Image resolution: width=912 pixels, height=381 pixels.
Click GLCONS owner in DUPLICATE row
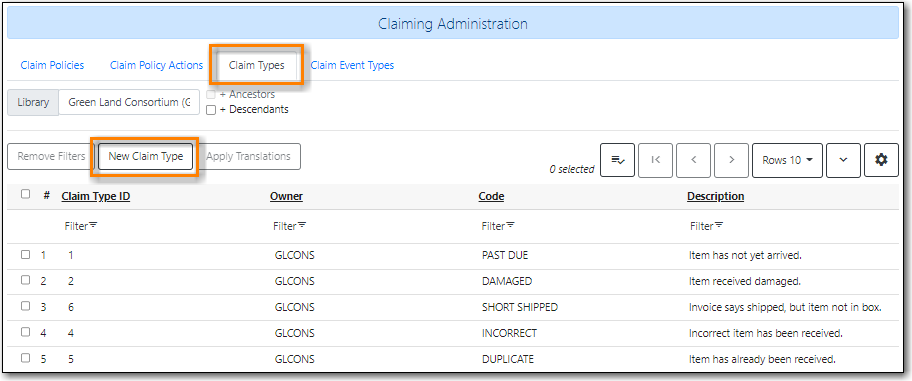(294, 359)
